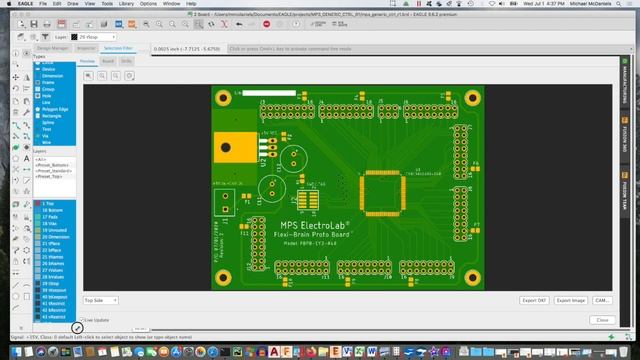
Task: Select the Text tool letter A
Action: point(27,158)
